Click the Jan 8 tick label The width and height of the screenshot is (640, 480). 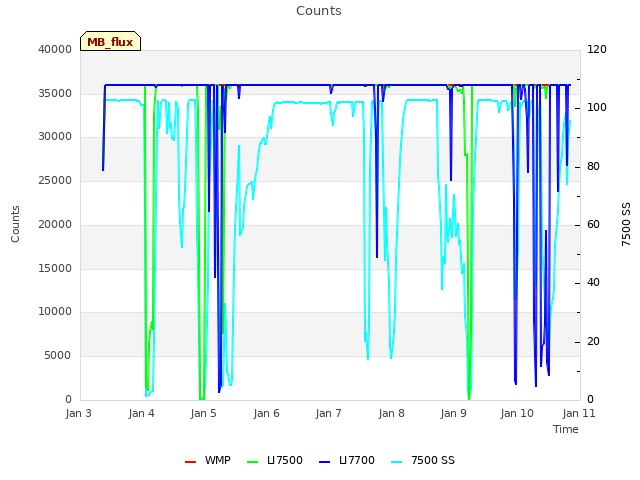click(391, 413)
